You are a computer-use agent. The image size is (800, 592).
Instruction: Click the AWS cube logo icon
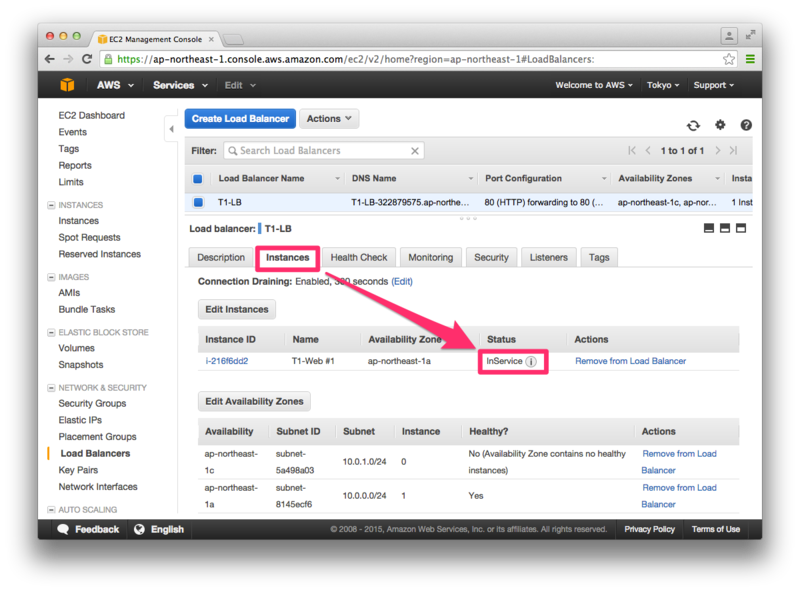point(67,85)
